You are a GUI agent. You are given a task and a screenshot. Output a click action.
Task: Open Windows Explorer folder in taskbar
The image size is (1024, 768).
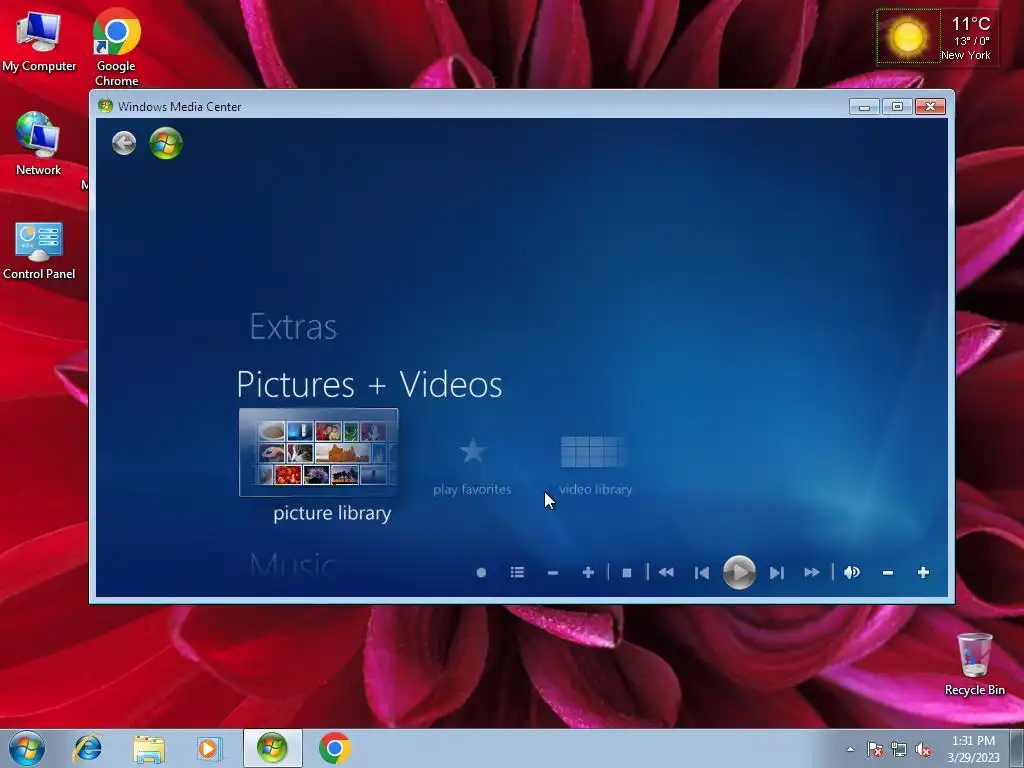coord(149,748)
